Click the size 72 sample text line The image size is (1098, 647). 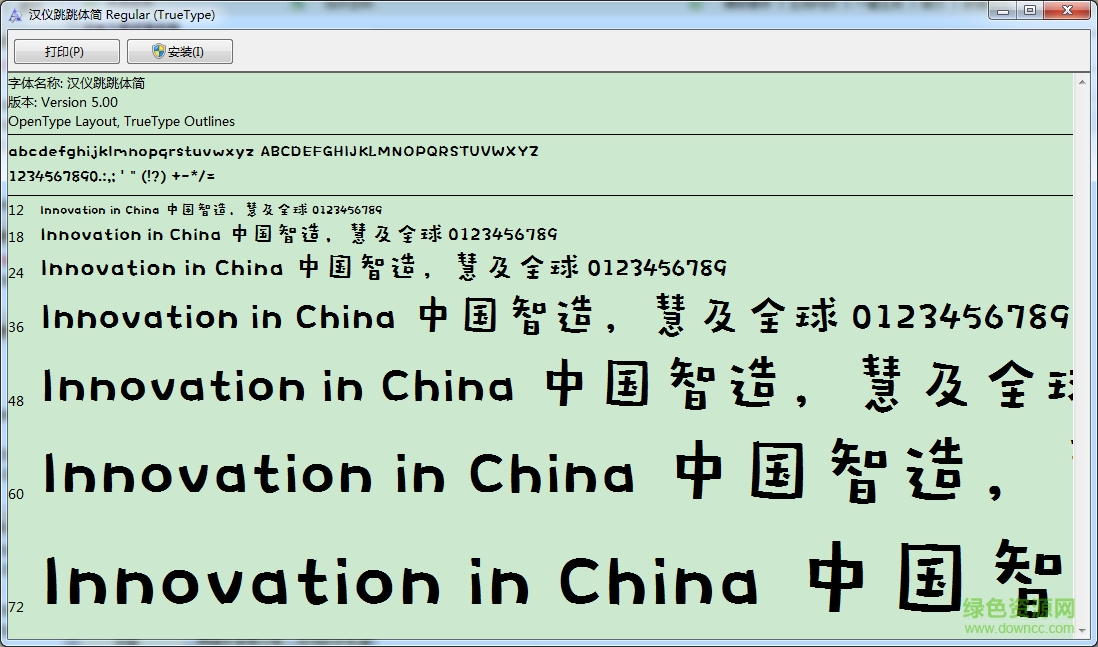pyautogui.click(x=557, y=580)
